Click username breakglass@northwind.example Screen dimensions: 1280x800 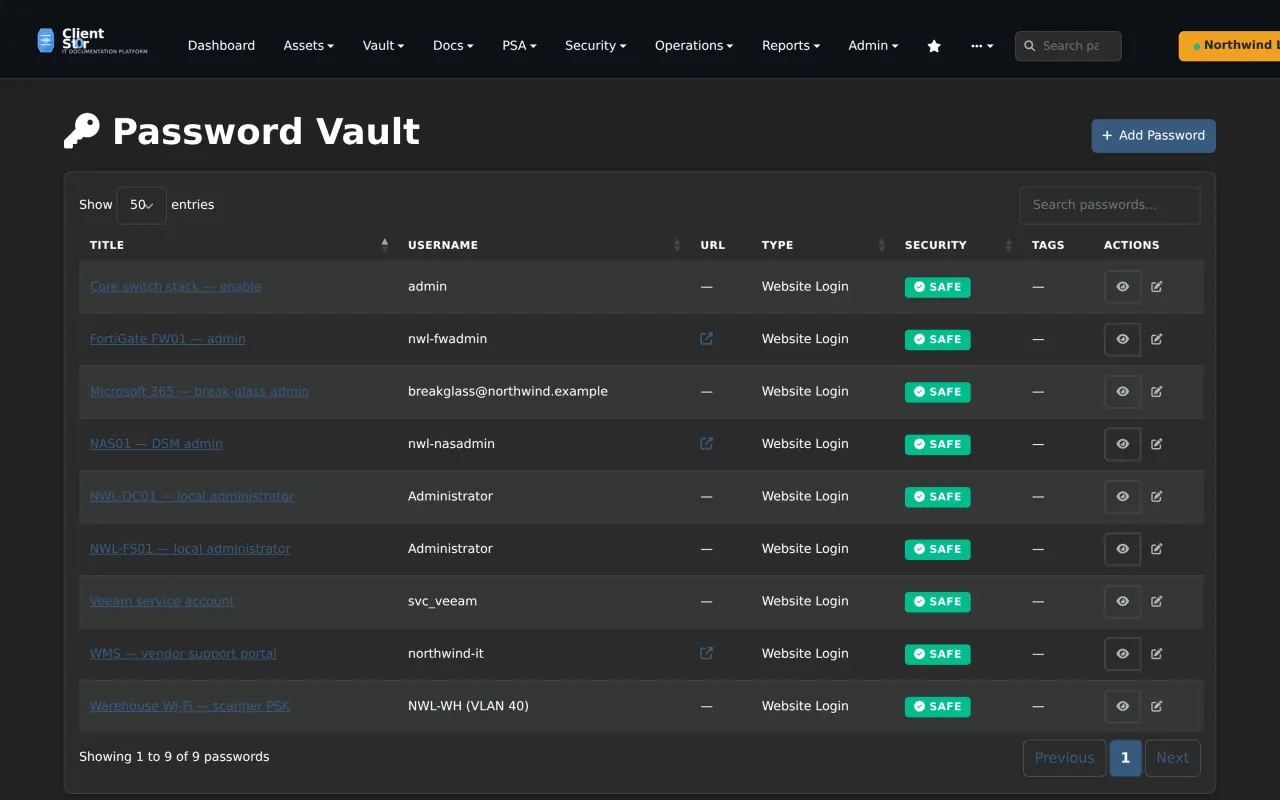(x=508, y=392)
